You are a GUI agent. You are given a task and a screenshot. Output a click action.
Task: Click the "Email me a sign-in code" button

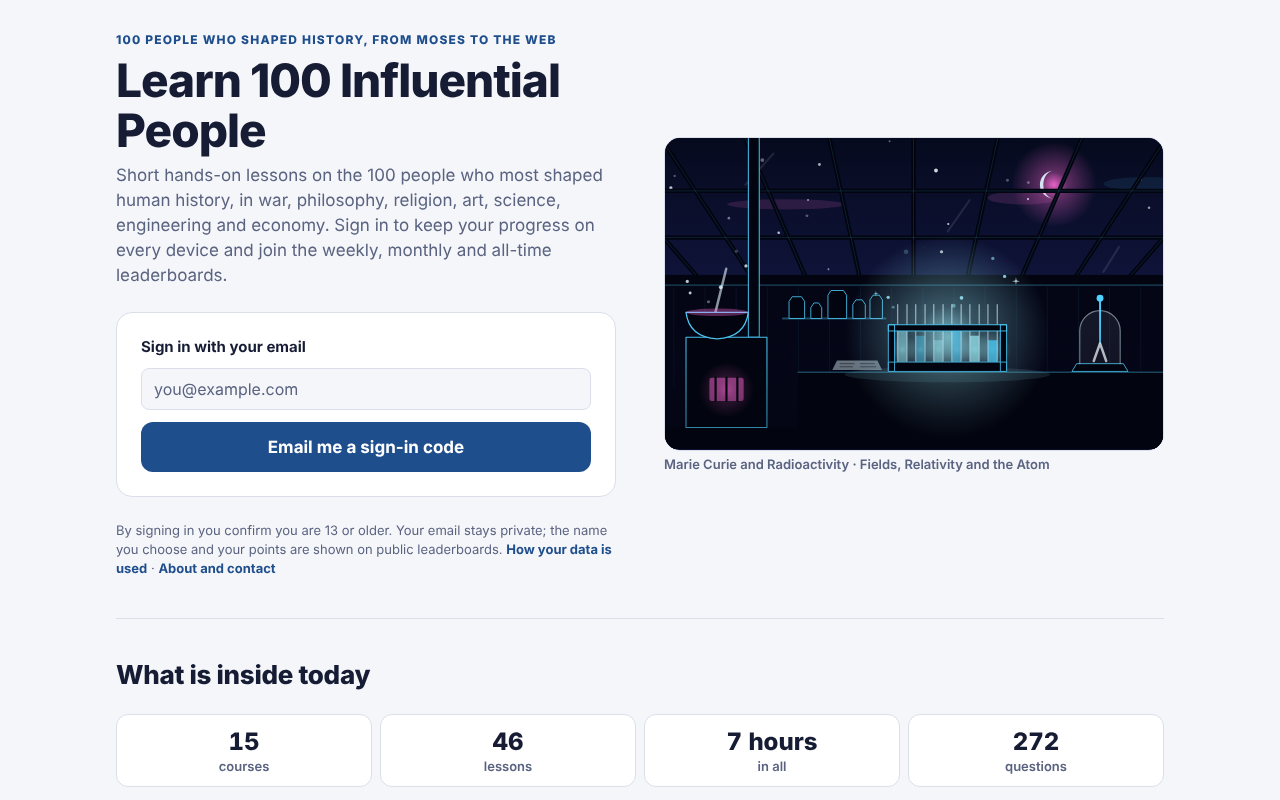point(366,447)
